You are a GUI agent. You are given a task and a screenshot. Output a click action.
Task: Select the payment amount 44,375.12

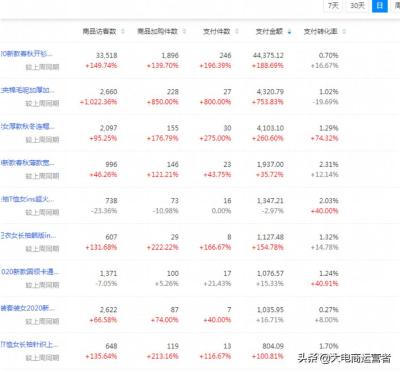(x=268, y=55)
